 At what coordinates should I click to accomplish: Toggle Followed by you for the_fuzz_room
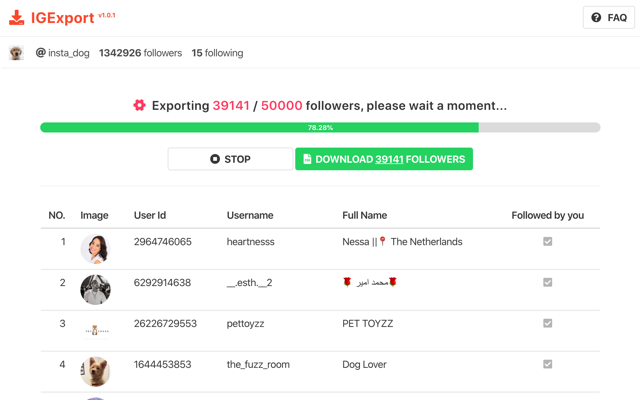tap(547, 365)
